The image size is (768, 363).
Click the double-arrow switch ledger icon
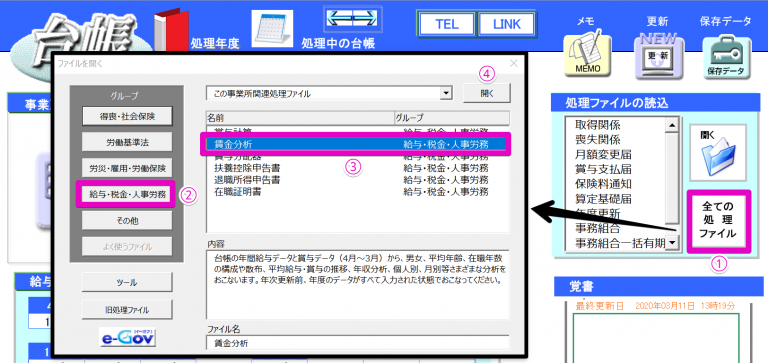(x=353, y=17)
